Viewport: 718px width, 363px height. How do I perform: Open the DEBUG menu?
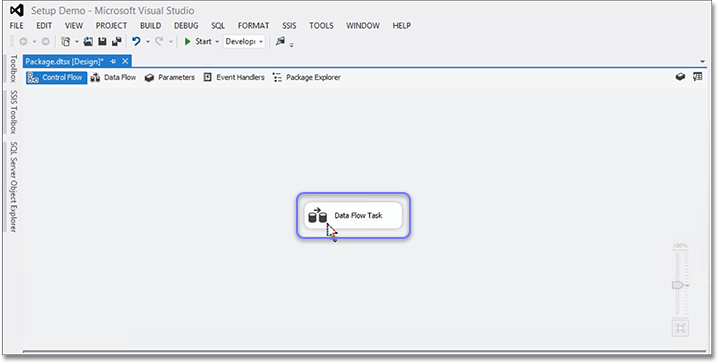tap(186, 26)
